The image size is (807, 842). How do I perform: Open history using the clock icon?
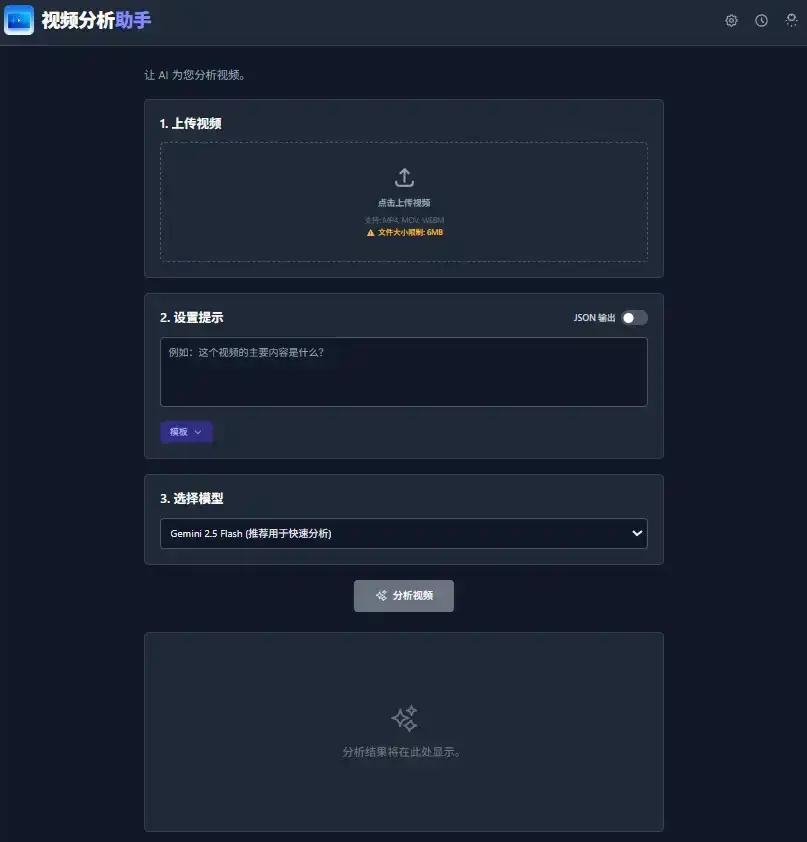point(761,20)
